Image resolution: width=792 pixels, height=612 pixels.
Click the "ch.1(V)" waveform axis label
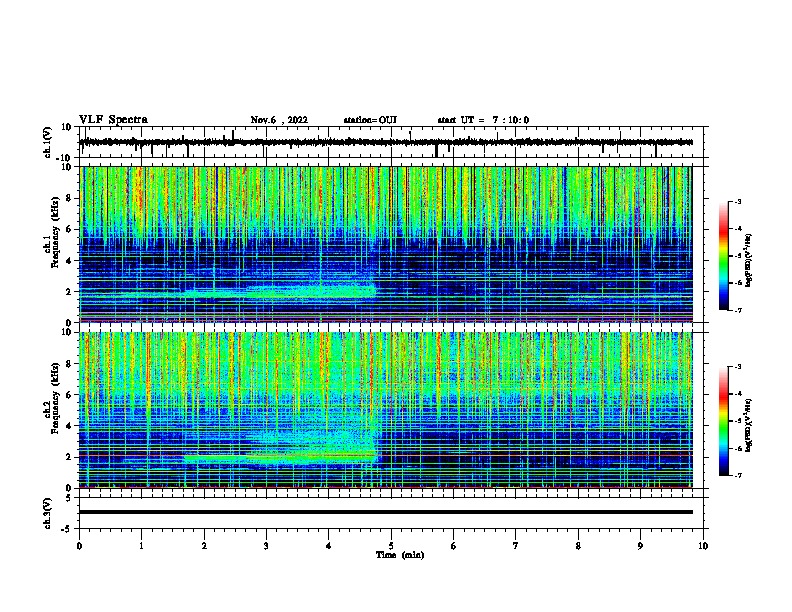(48, 142)
